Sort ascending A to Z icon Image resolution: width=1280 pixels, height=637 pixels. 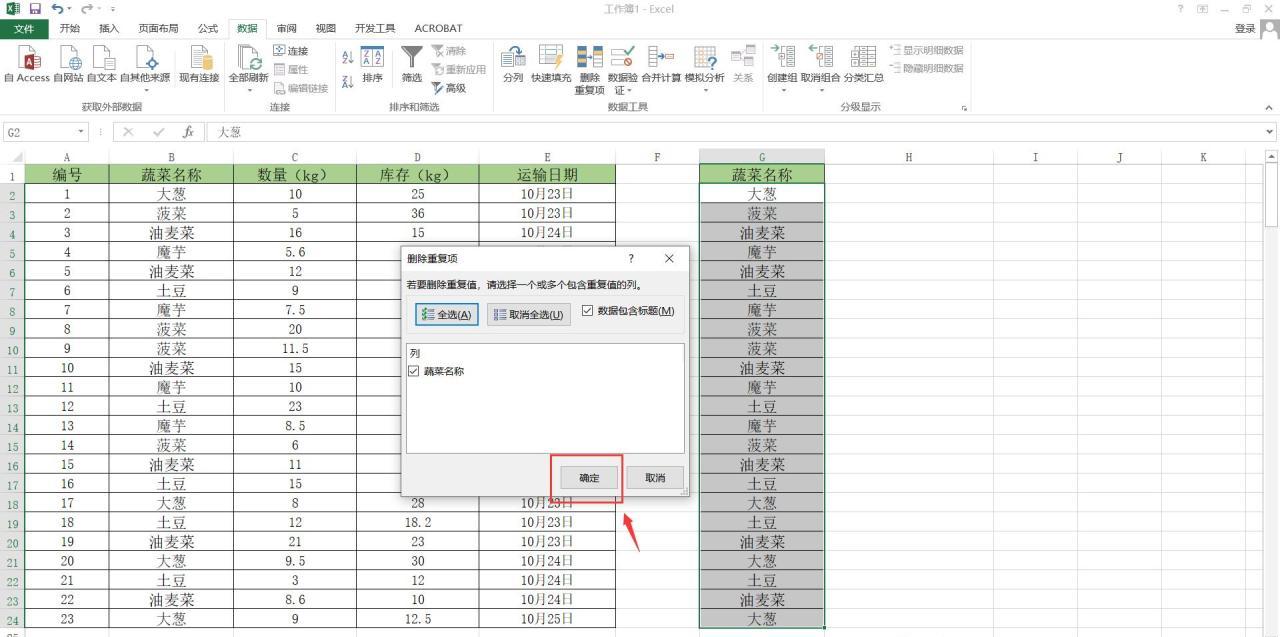tap(348, 58)
